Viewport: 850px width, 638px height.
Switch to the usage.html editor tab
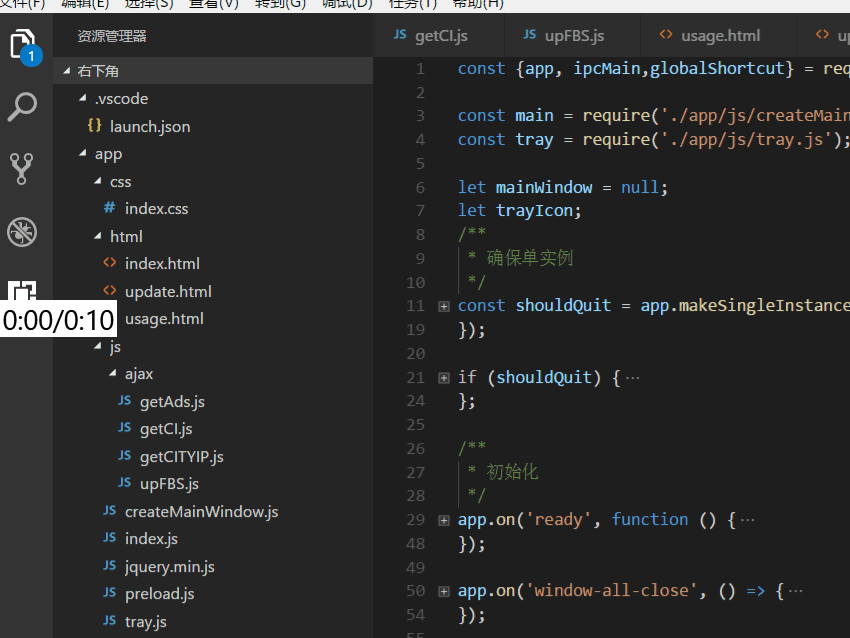click(x=718, y=36)
